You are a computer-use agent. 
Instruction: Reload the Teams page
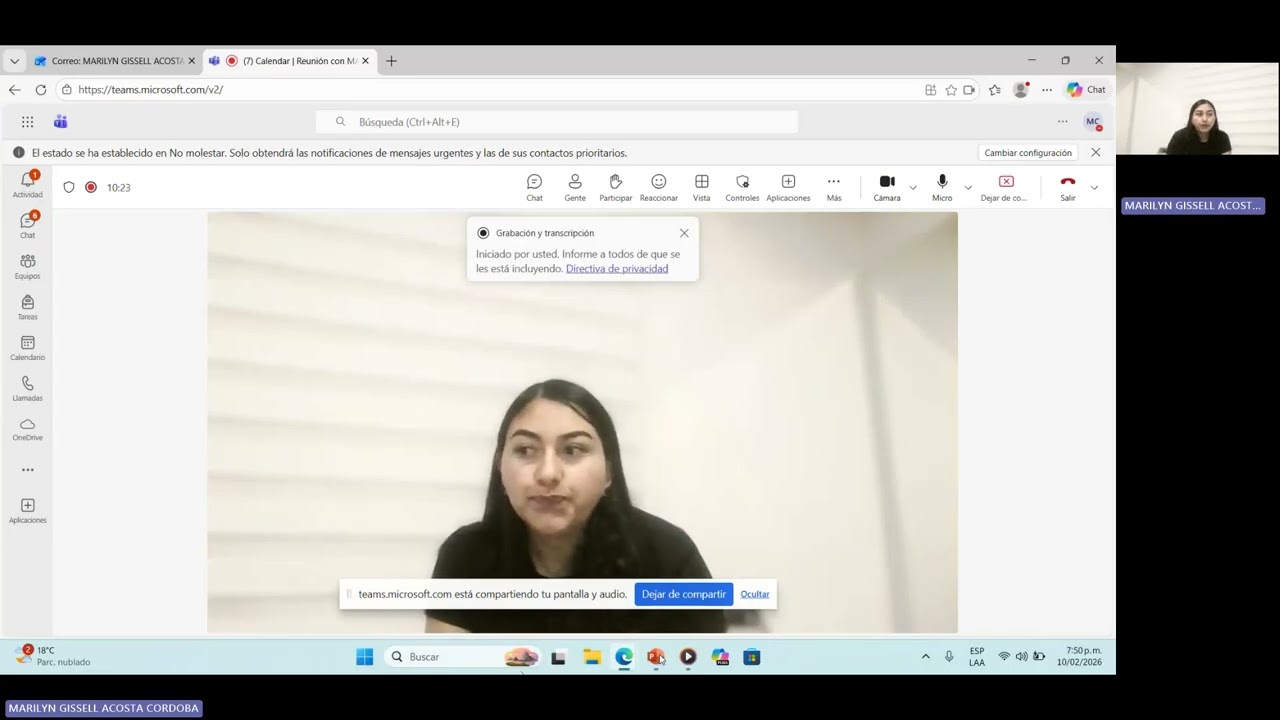click(41, 90)
